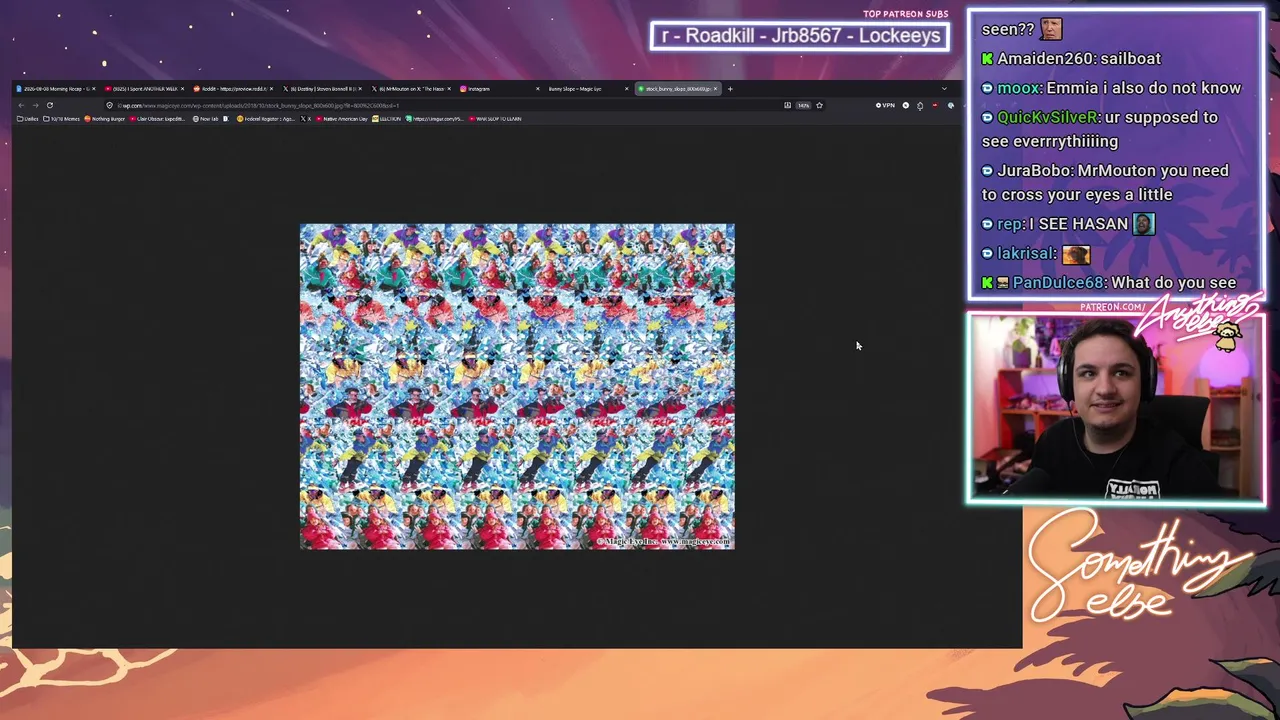Viewport: 1280px width, 720px height.
Task: Bookmark this page with the star
Action: pos(819,105)
